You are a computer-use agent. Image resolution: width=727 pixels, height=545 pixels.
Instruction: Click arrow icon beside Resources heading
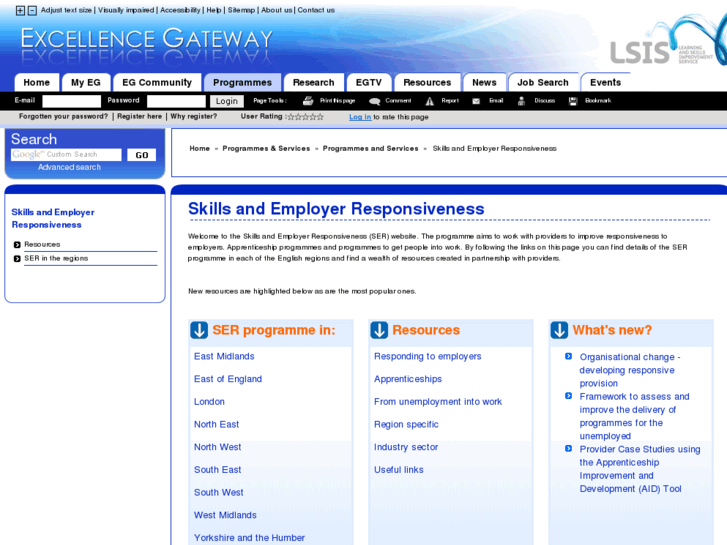click(x=379, y=330)
